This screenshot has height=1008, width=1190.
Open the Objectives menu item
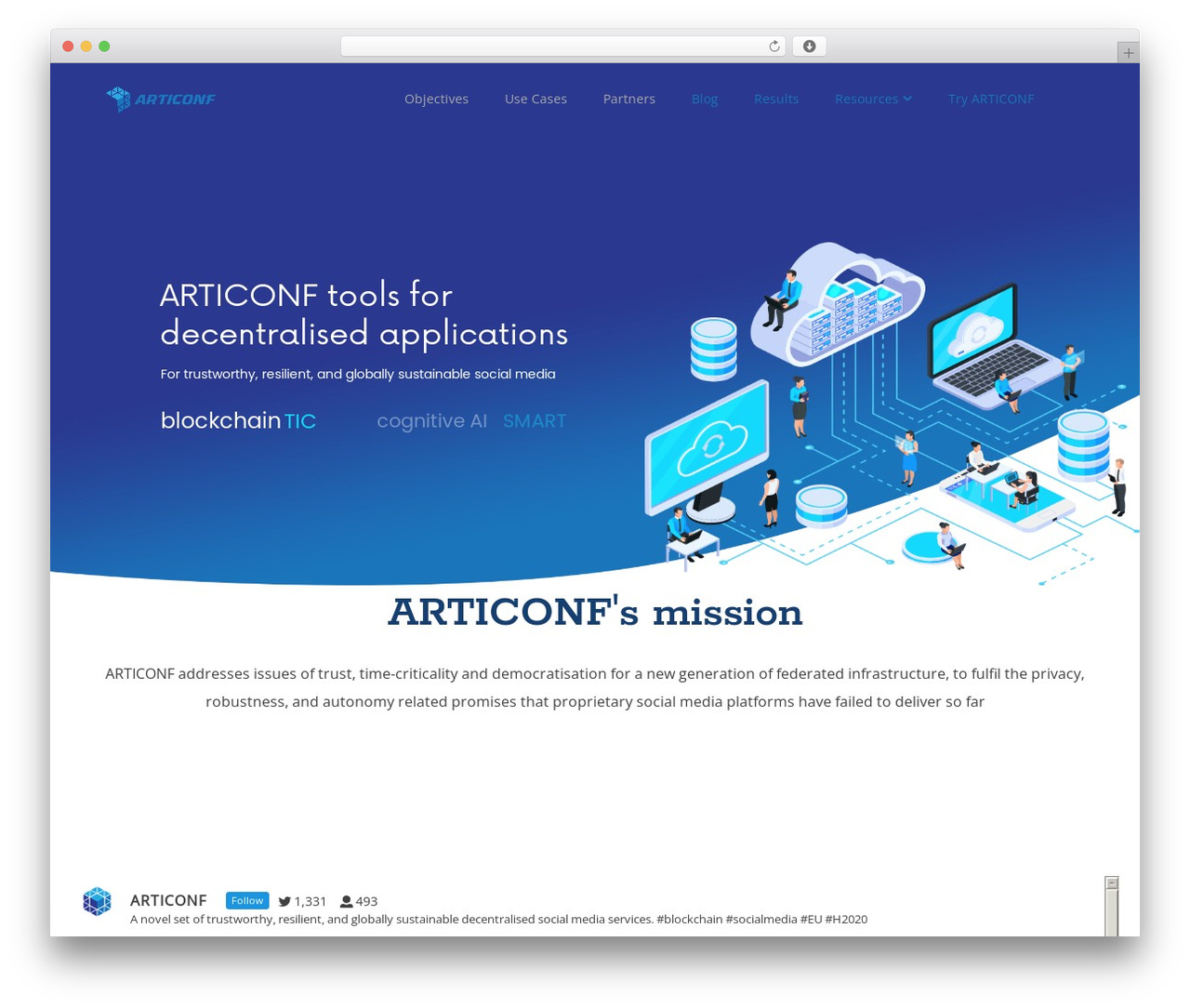click(x=436, y=99)
